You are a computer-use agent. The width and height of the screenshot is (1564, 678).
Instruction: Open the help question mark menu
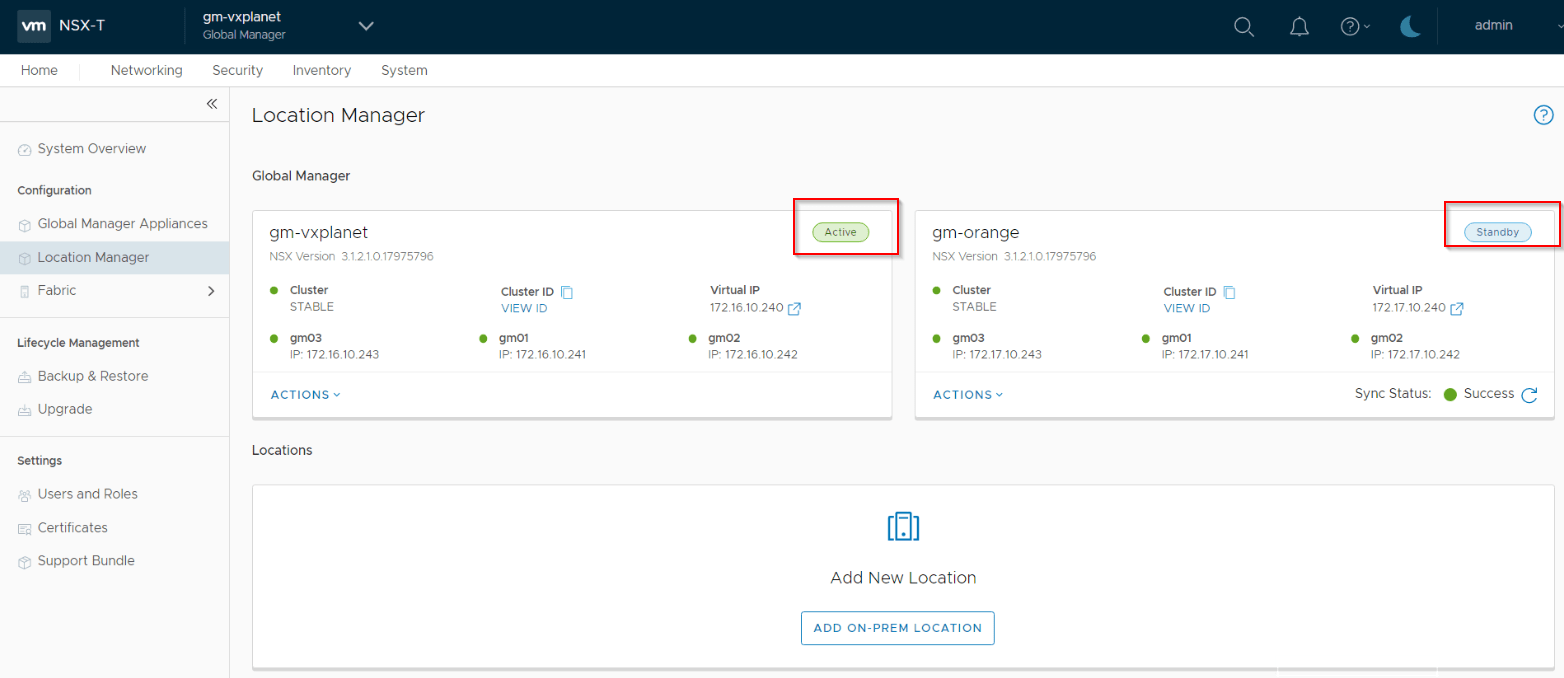pos(1355,27)
